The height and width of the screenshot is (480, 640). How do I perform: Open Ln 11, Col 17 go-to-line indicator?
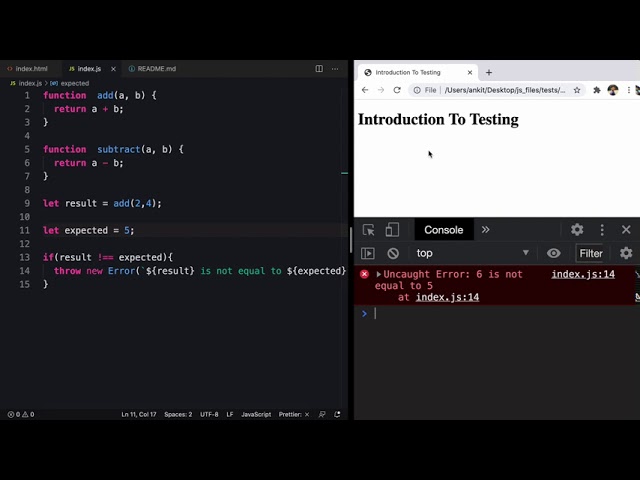tap(139, 414)
